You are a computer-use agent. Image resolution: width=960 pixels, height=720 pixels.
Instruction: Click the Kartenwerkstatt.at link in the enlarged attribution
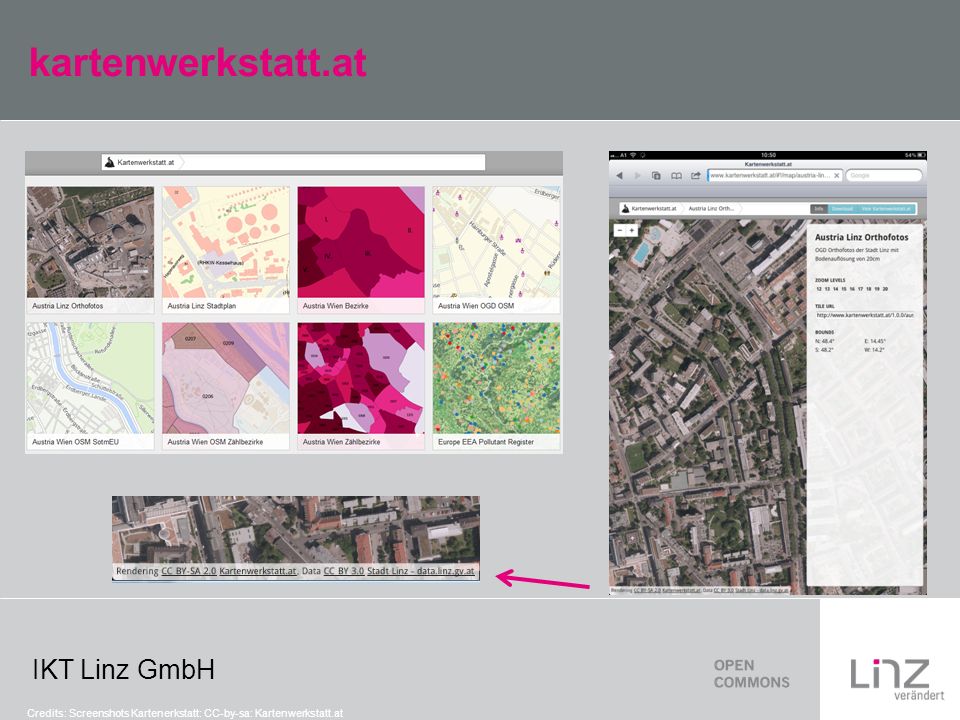click(x=258, y=571)
